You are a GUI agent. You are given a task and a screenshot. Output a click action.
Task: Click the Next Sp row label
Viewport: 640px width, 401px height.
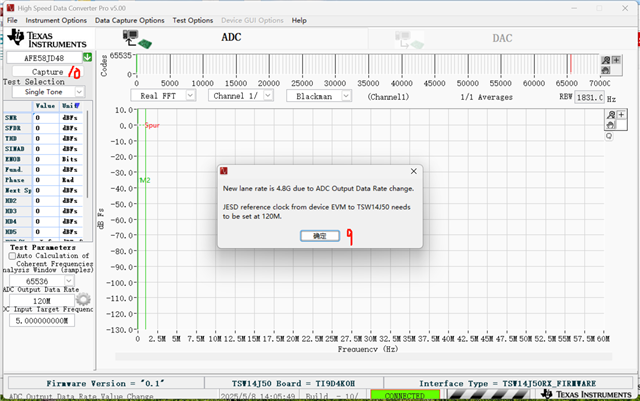(x=18, y=190)
